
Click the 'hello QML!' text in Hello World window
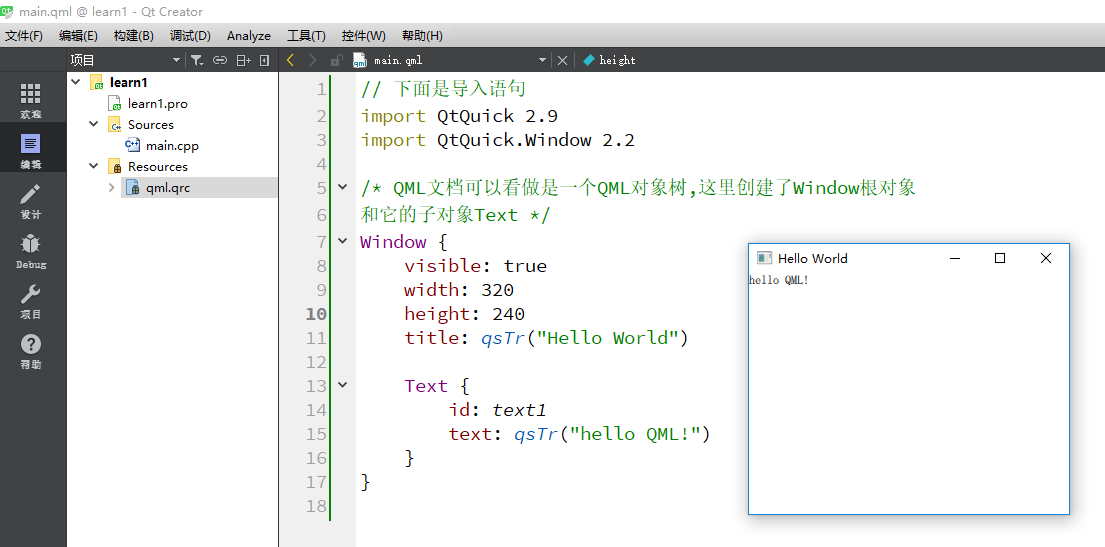point(779,281)
